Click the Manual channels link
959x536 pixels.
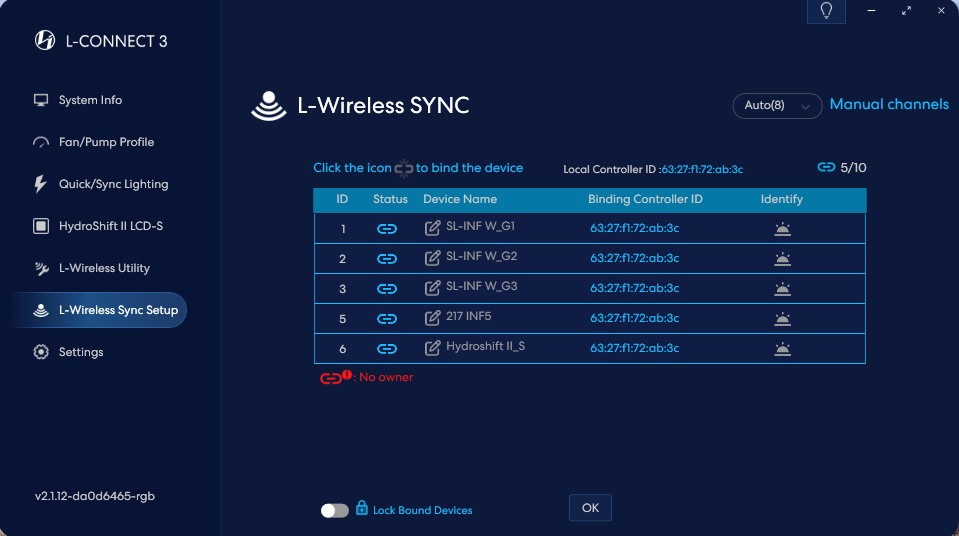coord(889,104)
